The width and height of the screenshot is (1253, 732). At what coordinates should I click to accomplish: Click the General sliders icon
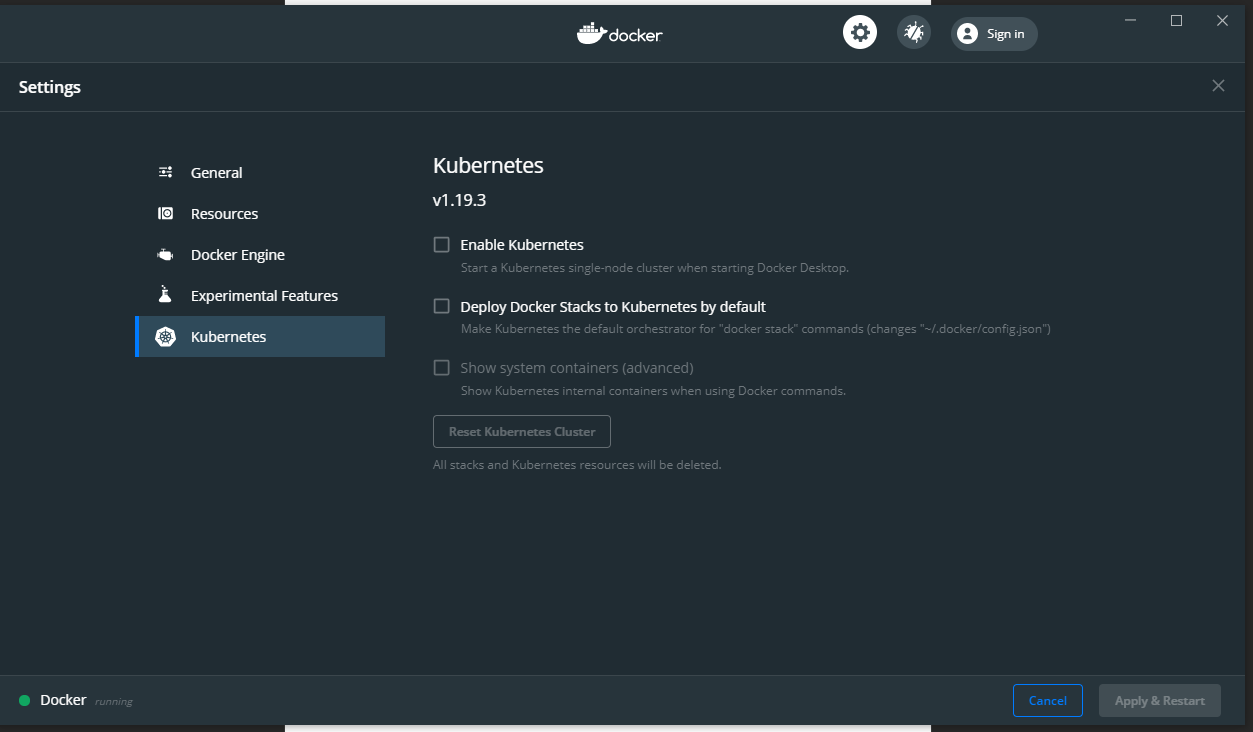(166, 172)
